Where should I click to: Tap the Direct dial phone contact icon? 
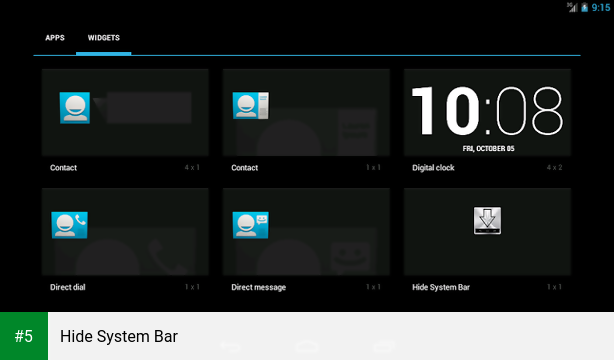[69, 225]
